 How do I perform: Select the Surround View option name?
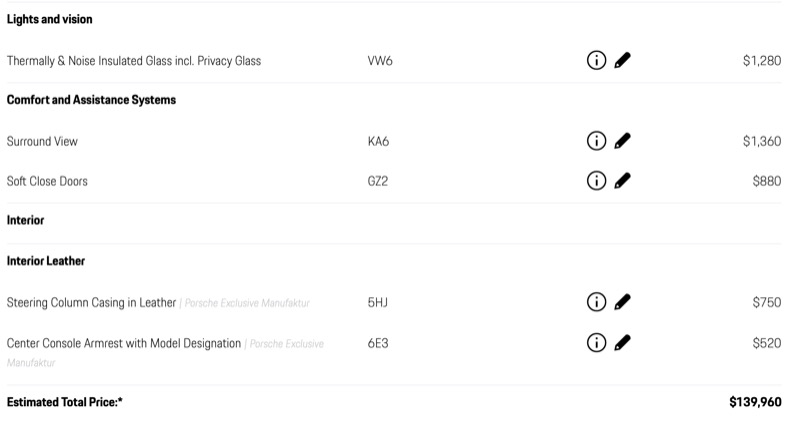click(x=42, y=141)
